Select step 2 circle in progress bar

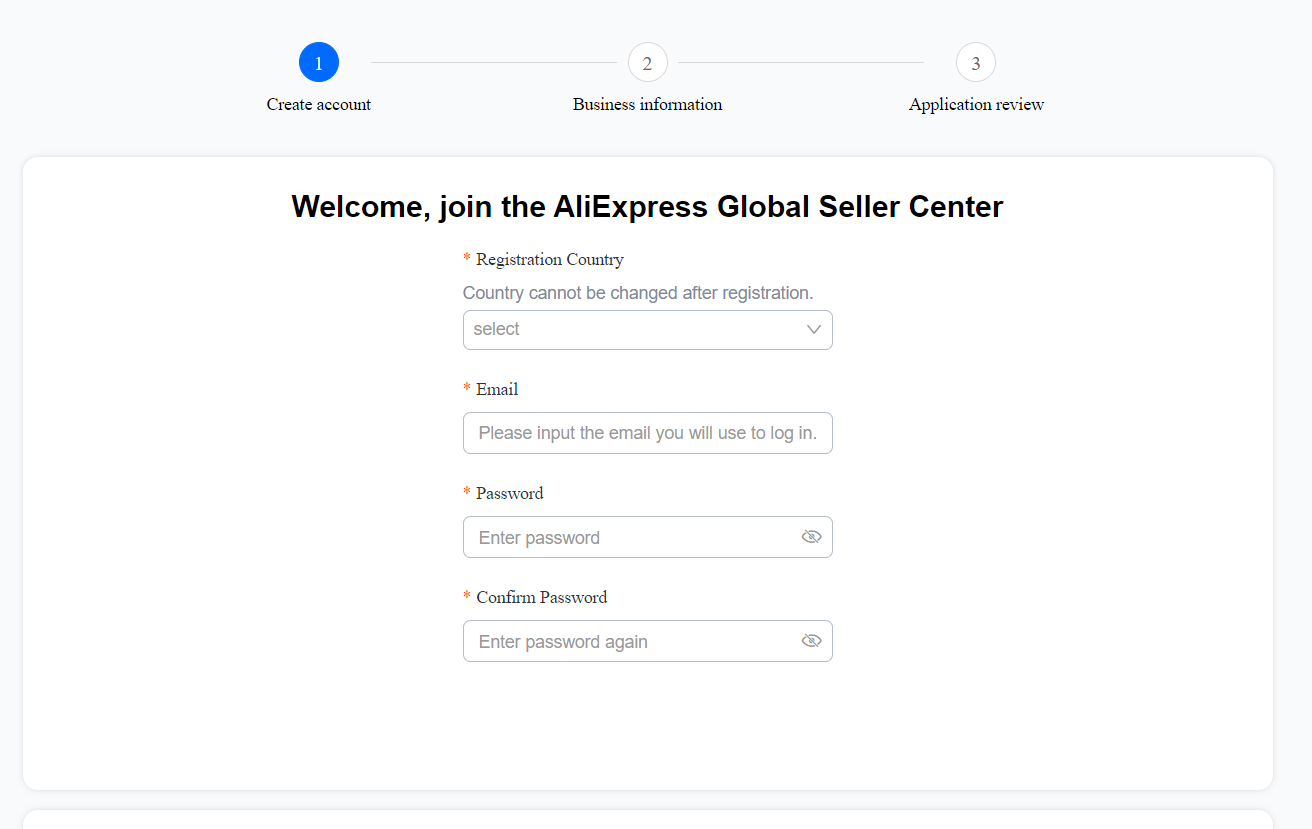tap(647, 63)
